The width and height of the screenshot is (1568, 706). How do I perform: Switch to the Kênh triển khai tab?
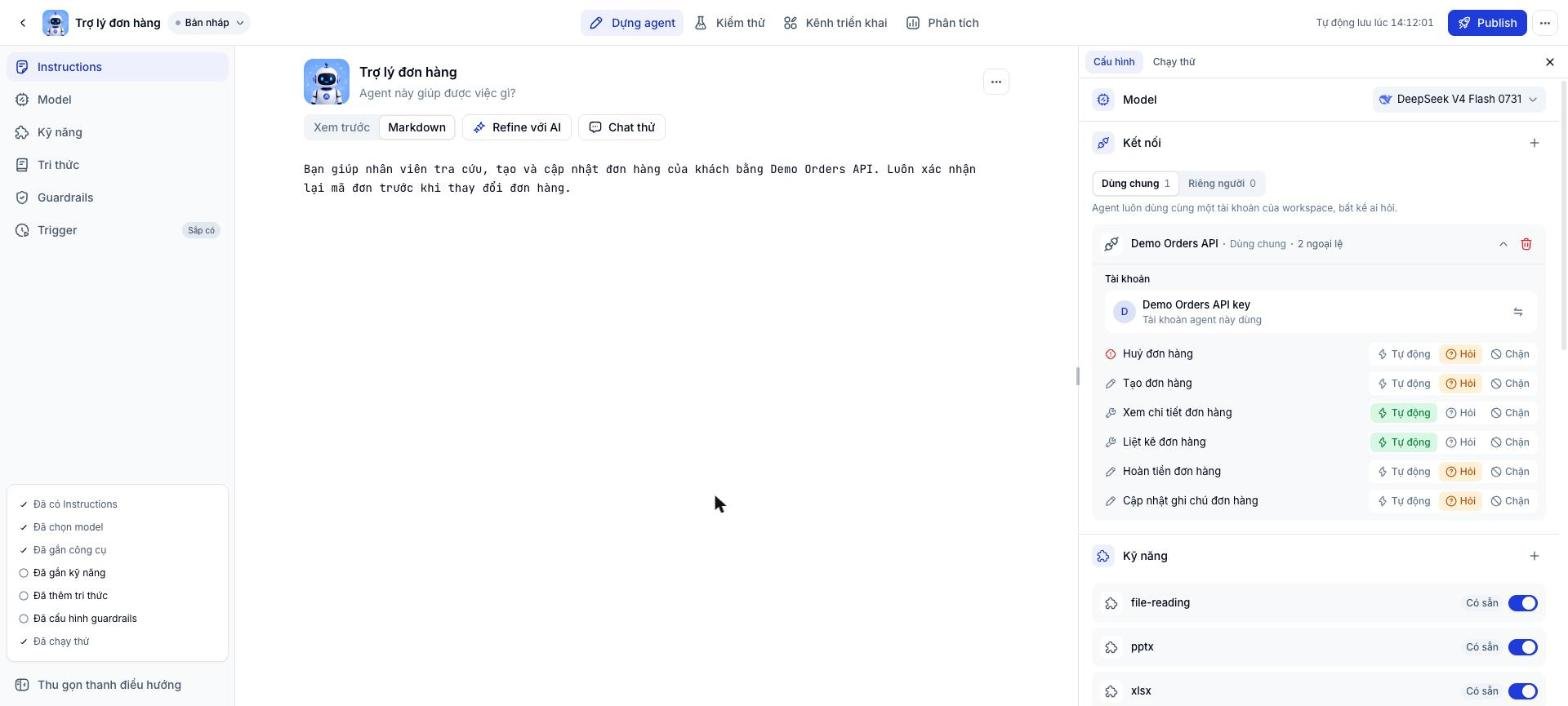point(836,23)
